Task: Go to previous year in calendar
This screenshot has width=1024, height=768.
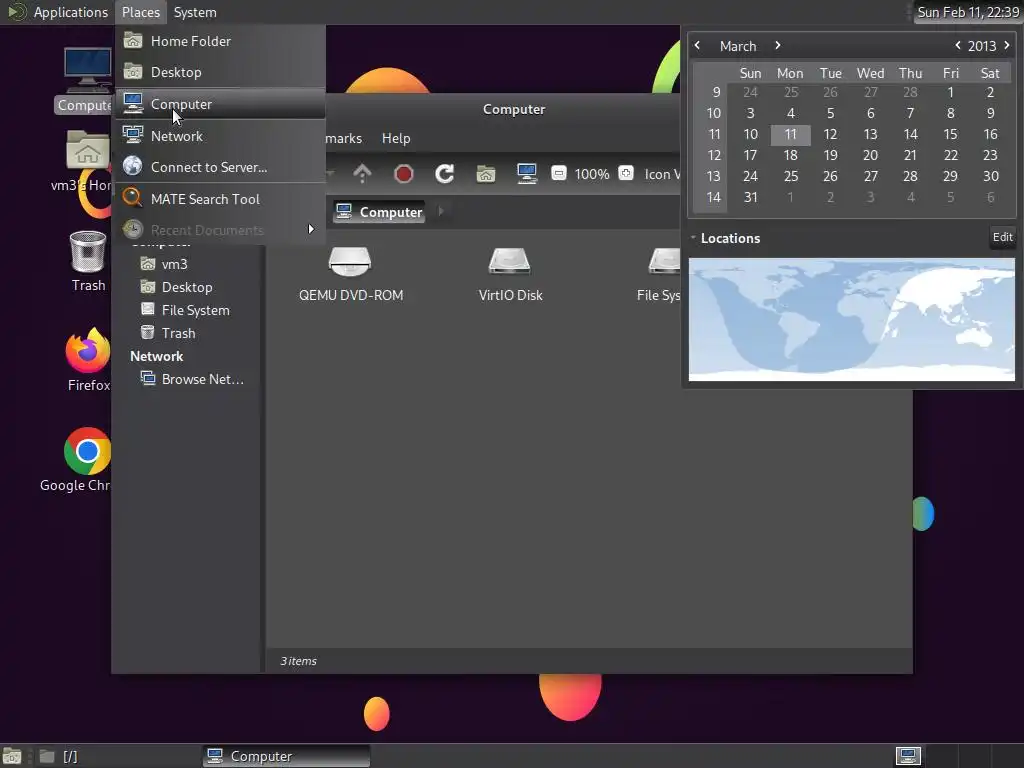Action: click(x=957, y=46)
